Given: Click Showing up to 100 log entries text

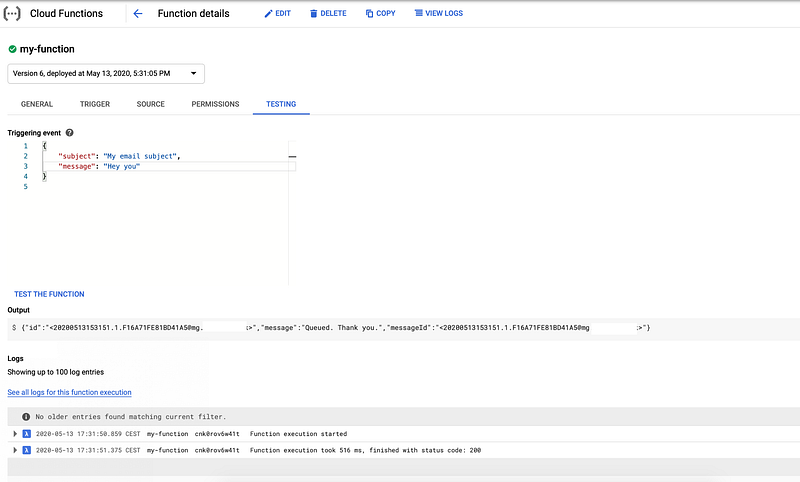Looking at the screenshot, I should [x=56, y=372].
